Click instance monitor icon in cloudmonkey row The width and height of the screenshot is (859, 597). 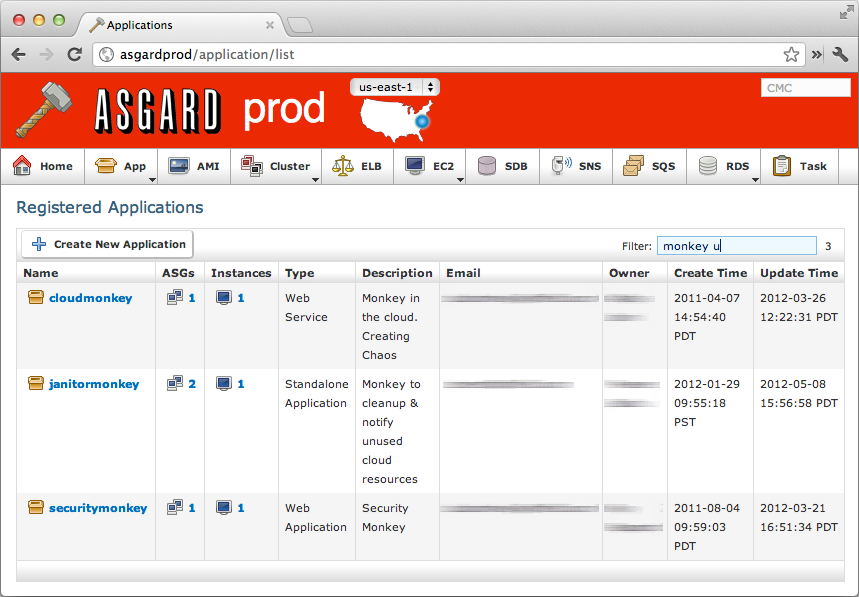224,298
